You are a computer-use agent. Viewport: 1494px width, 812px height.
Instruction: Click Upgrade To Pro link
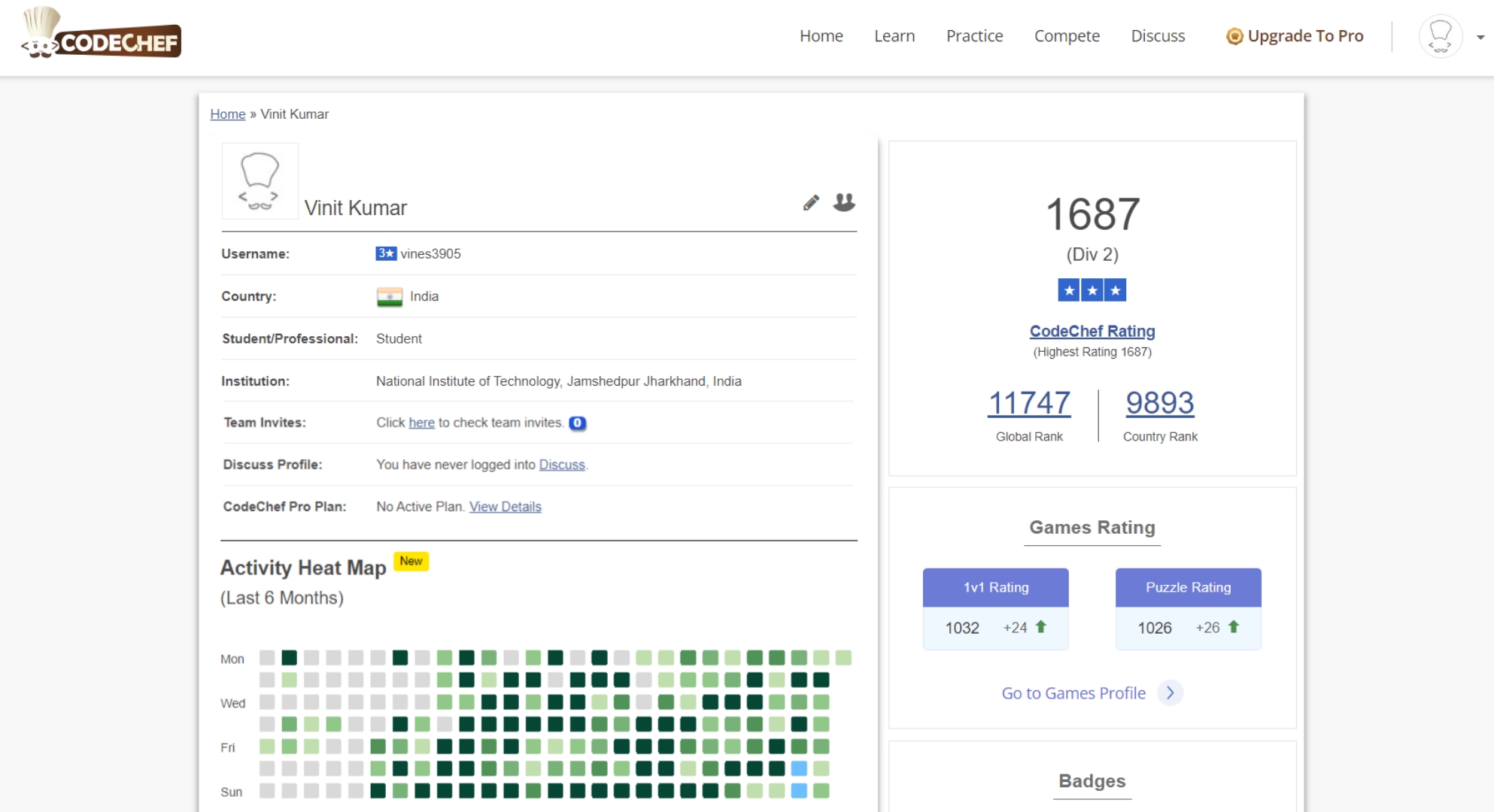pyautogui.click(x=1305, y=35)
